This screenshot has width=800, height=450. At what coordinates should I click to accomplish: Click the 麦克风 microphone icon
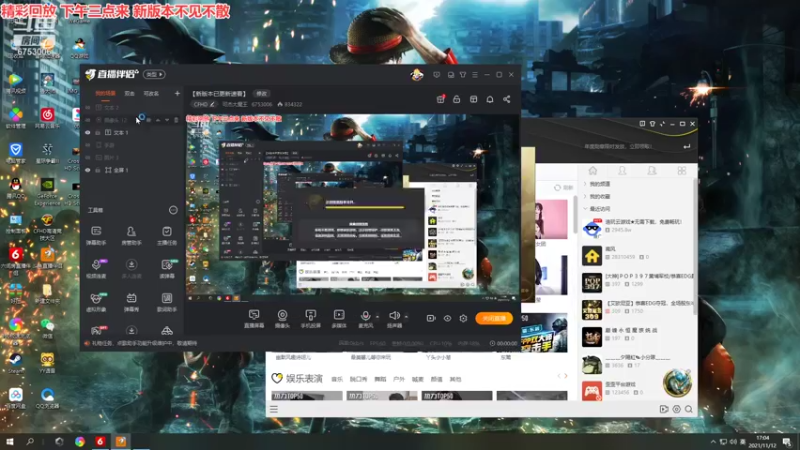[x=365, y=316]
